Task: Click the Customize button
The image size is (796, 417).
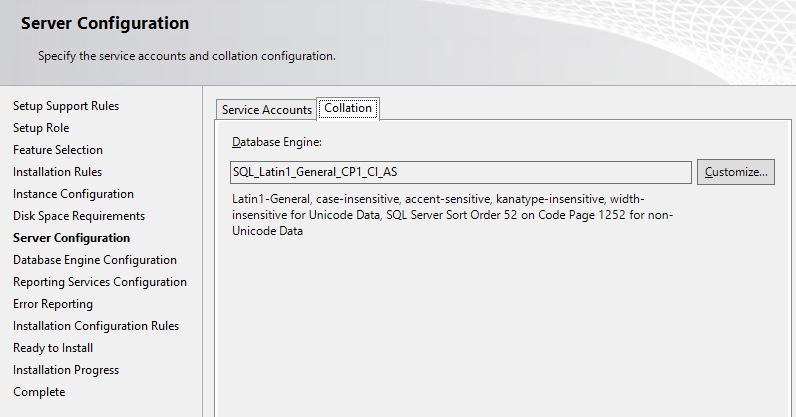Action: (x=736, y=172)
